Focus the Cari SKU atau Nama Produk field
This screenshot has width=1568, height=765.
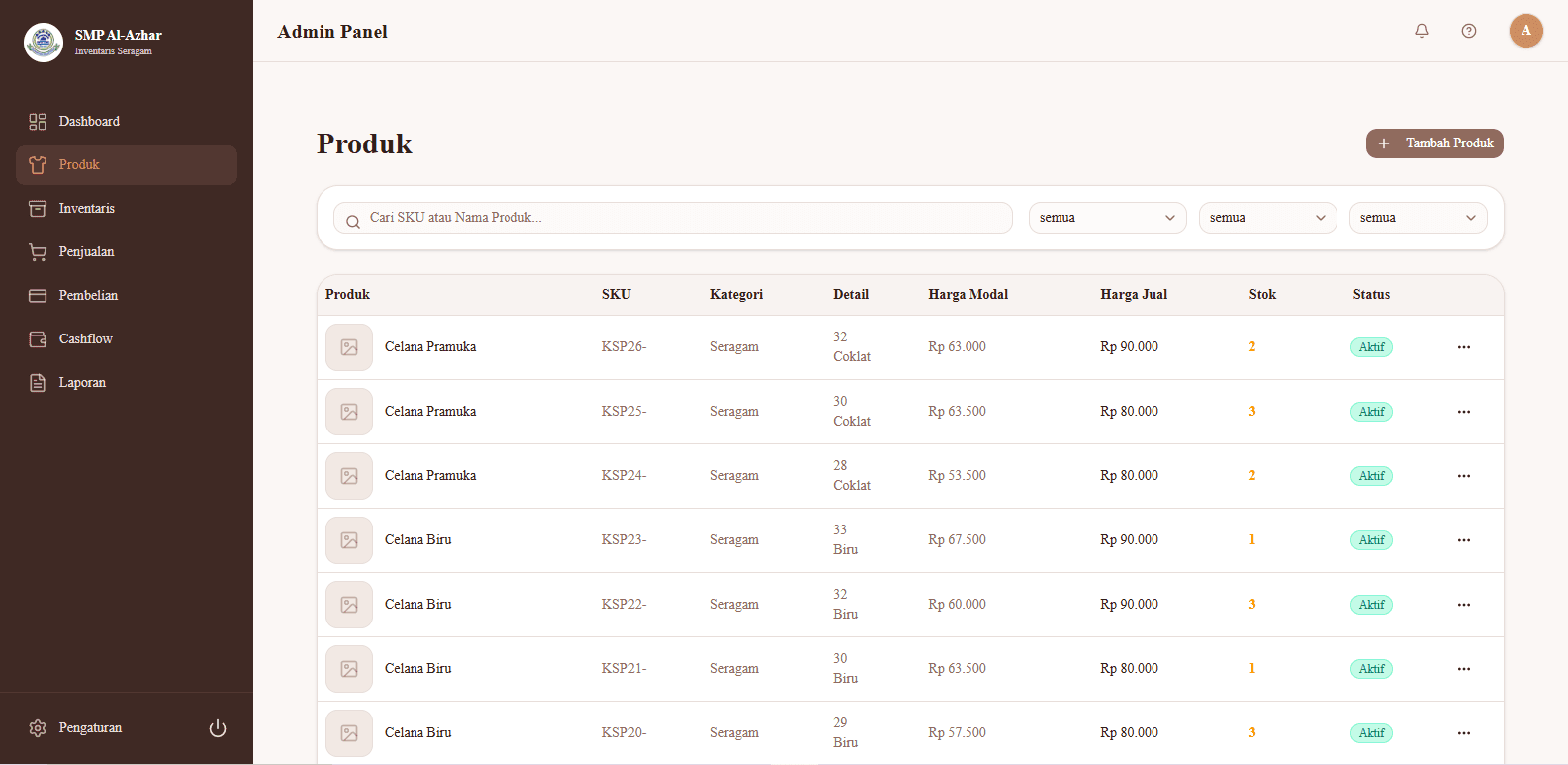click(673, 218)
